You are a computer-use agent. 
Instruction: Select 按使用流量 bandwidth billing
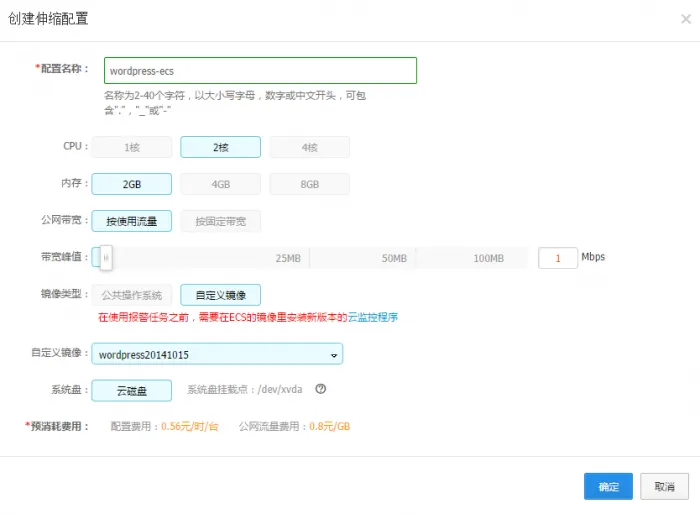click(x=132, y=221)
